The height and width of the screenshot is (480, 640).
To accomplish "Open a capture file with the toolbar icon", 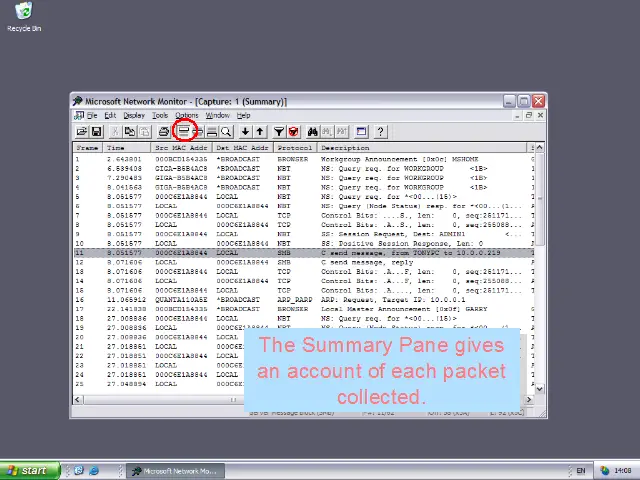I will click(x=82, y=131).
